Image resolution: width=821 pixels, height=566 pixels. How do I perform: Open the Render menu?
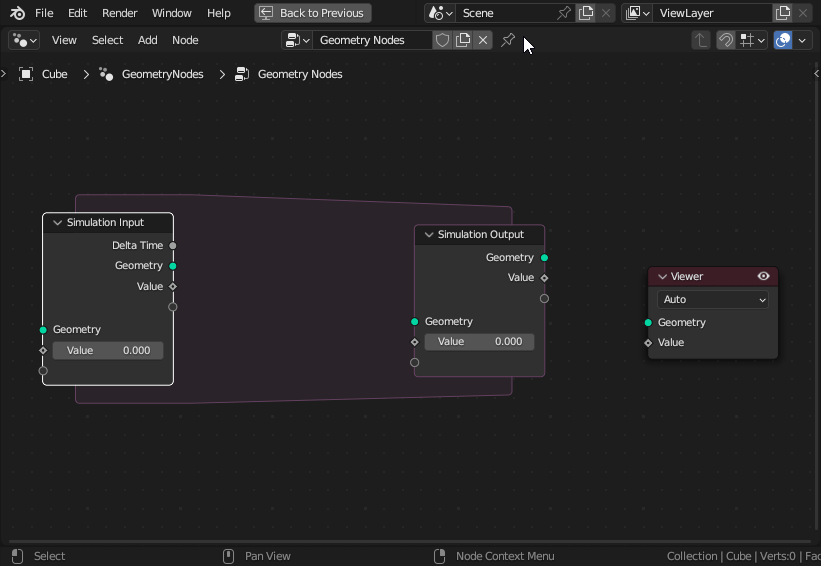pyautogui.click(x=119, y=13)
